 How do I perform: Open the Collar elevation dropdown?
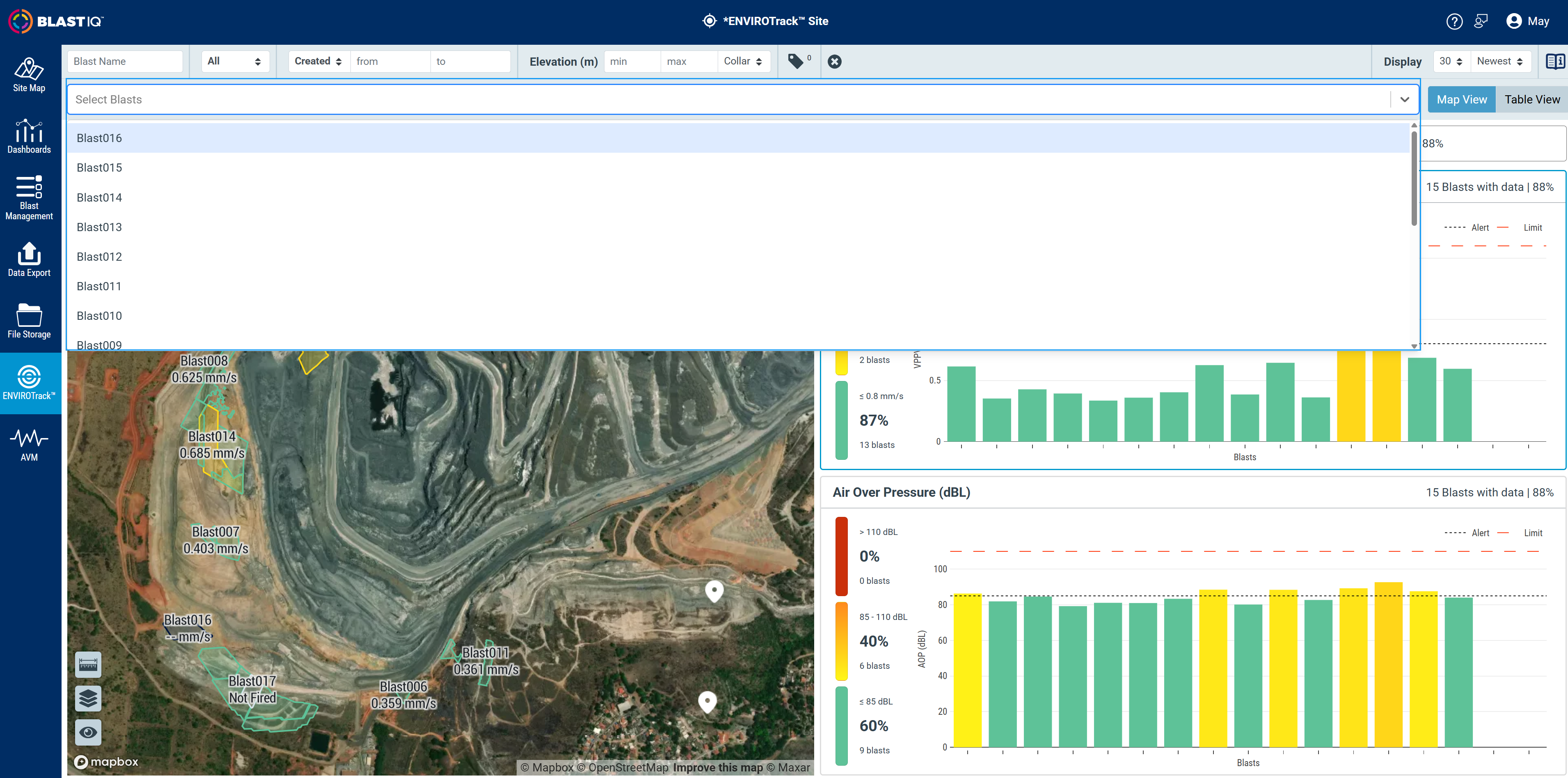click(x=744, y=62)
